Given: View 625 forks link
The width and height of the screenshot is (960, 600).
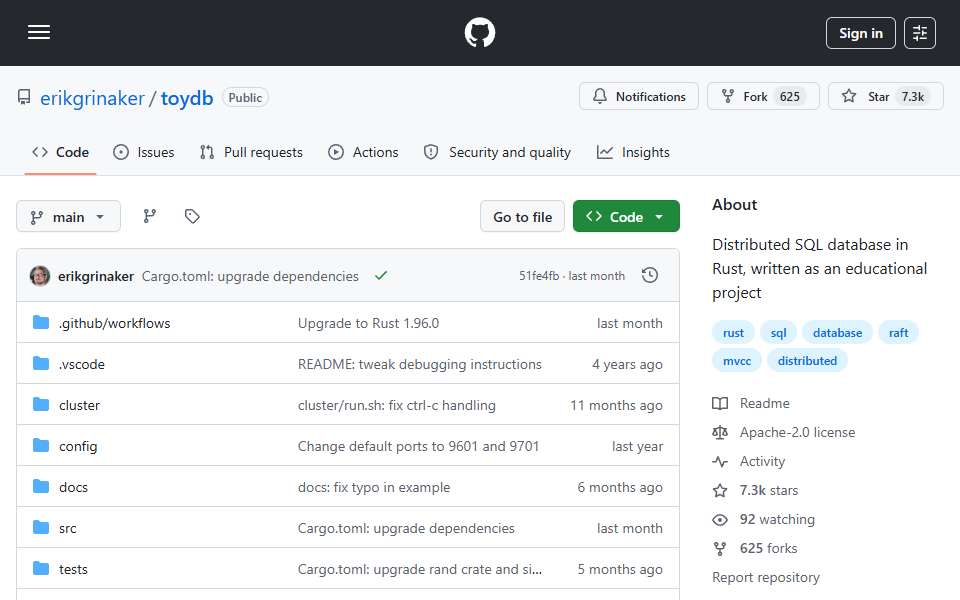Looking at the screenshot, I should pyautogui.click(x=768, y=549).
